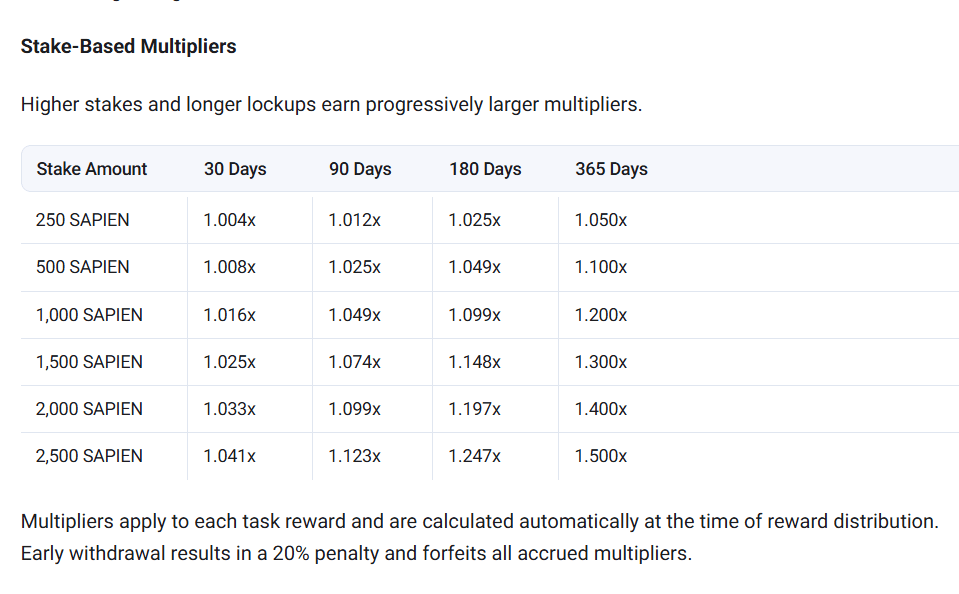Click the 1.123x multiplier cell
This screenshot has height=594, width=959.
coord(354,456)
